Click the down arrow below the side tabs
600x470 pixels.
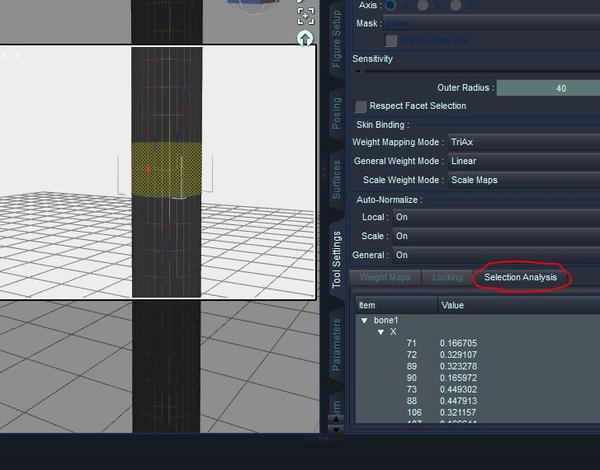[x=336, y=429]
